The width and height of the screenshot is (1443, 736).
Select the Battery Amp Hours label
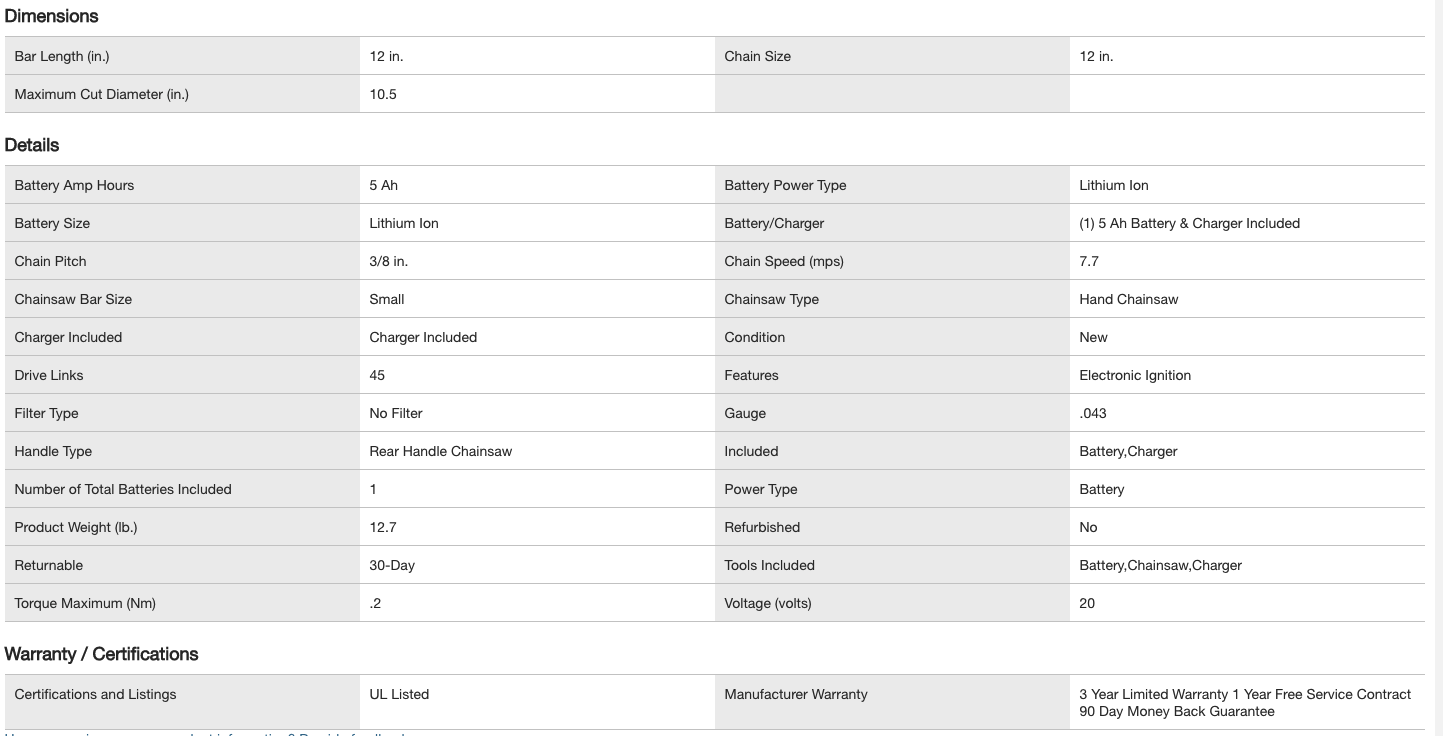(74, 185)
